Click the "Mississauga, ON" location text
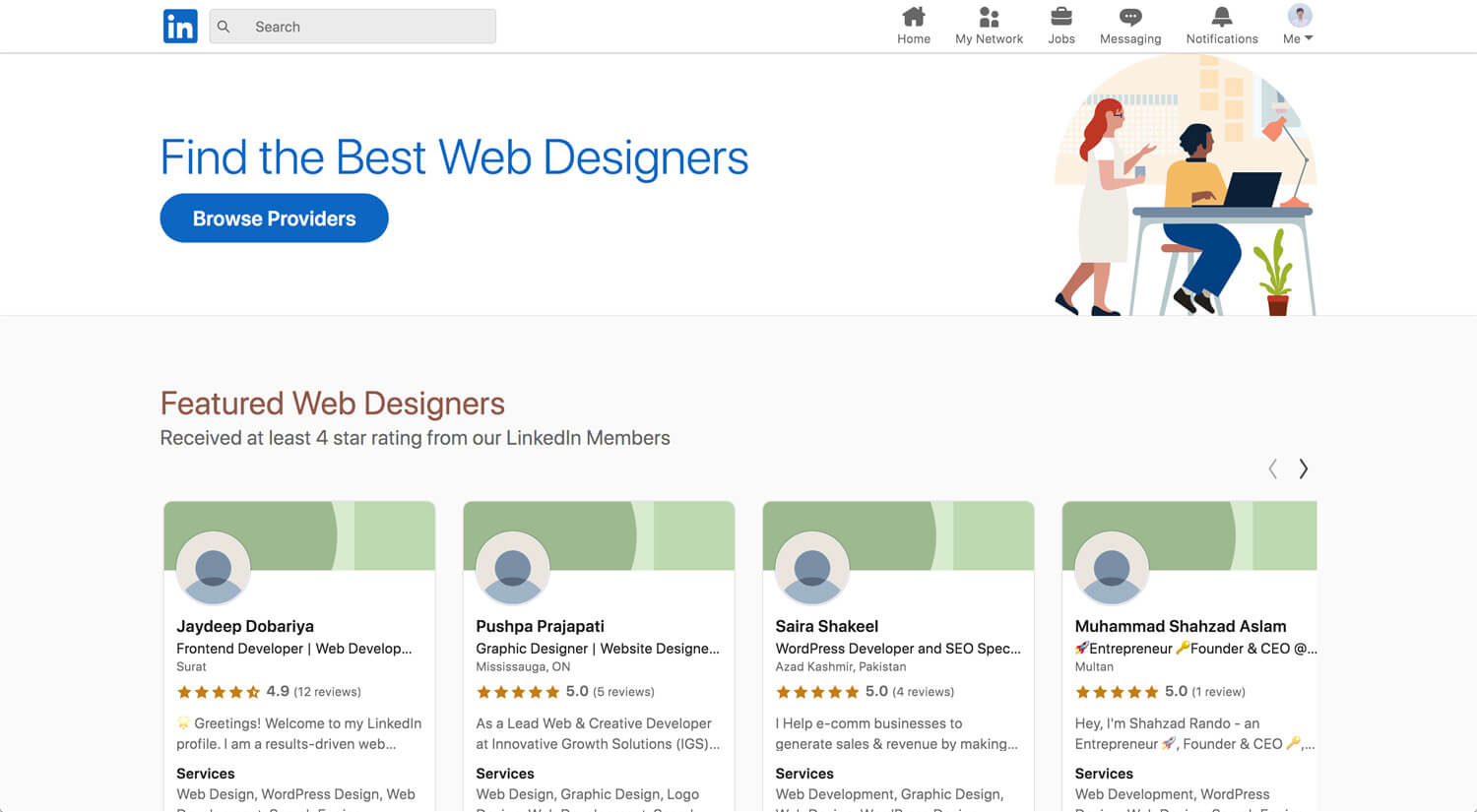The height and width of the screenshot is (812, 1477). (x=523, y=667)
